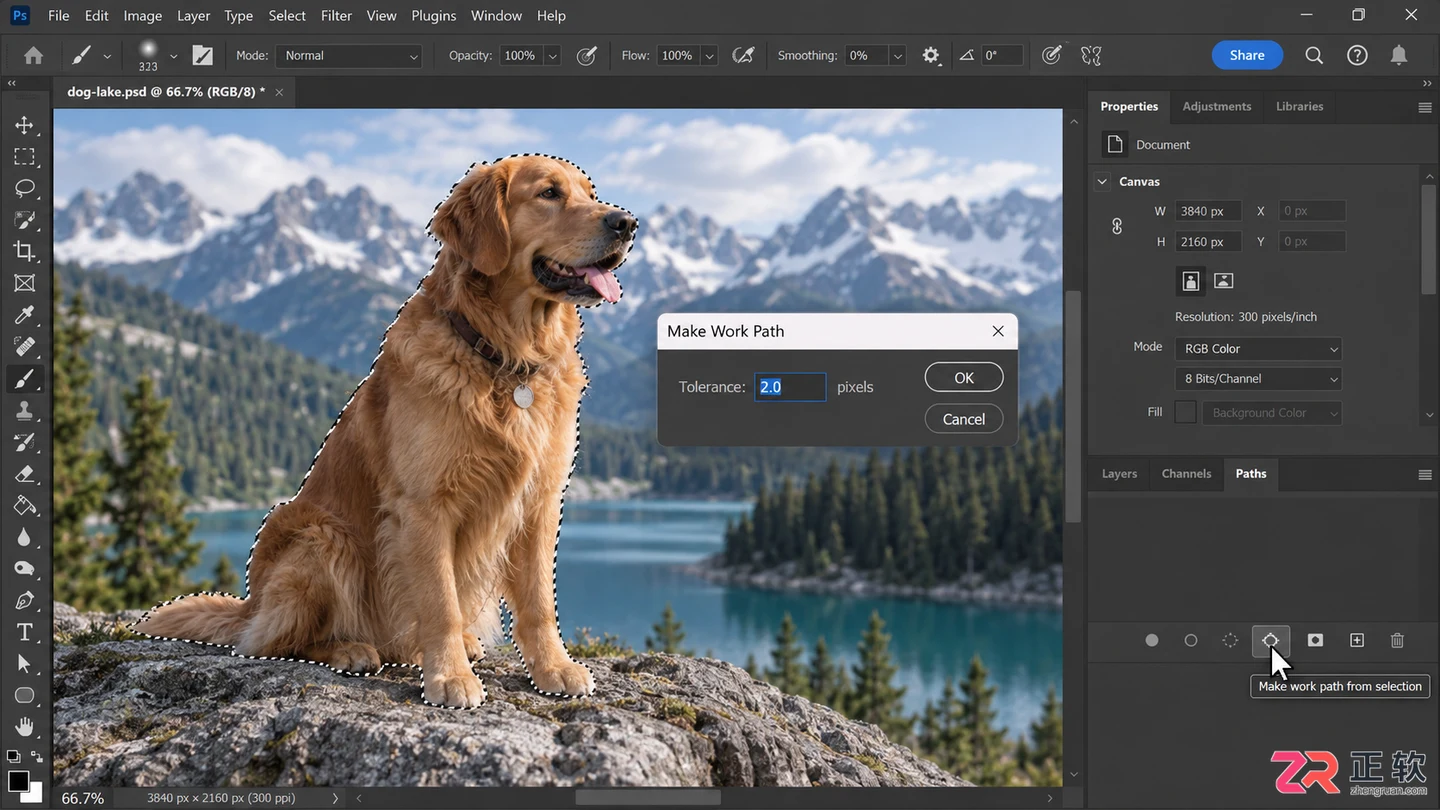The image size is (1440, 810).
Task: Select the Horizontal Type tool
Action: tap(24, 632)
